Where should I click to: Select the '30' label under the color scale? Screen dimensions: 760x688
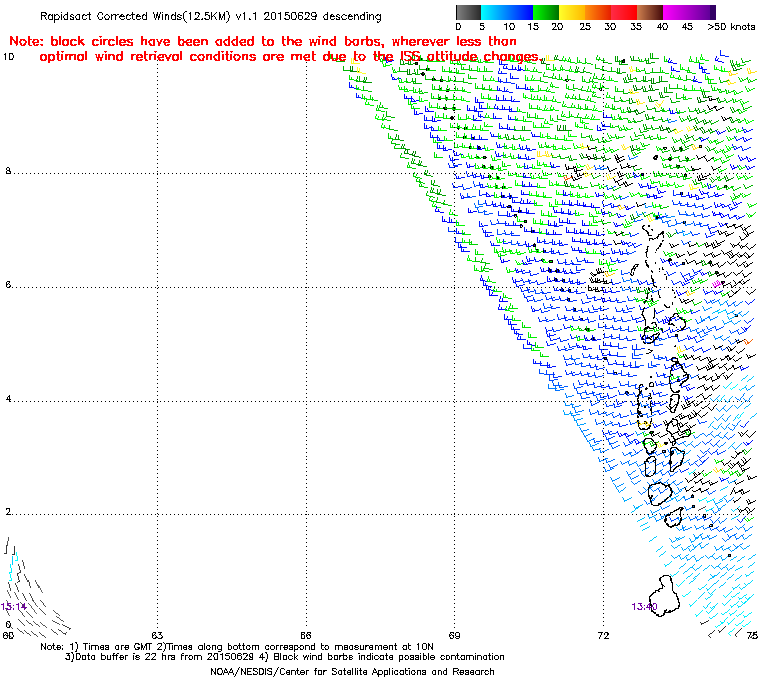(x=610, y=27)
